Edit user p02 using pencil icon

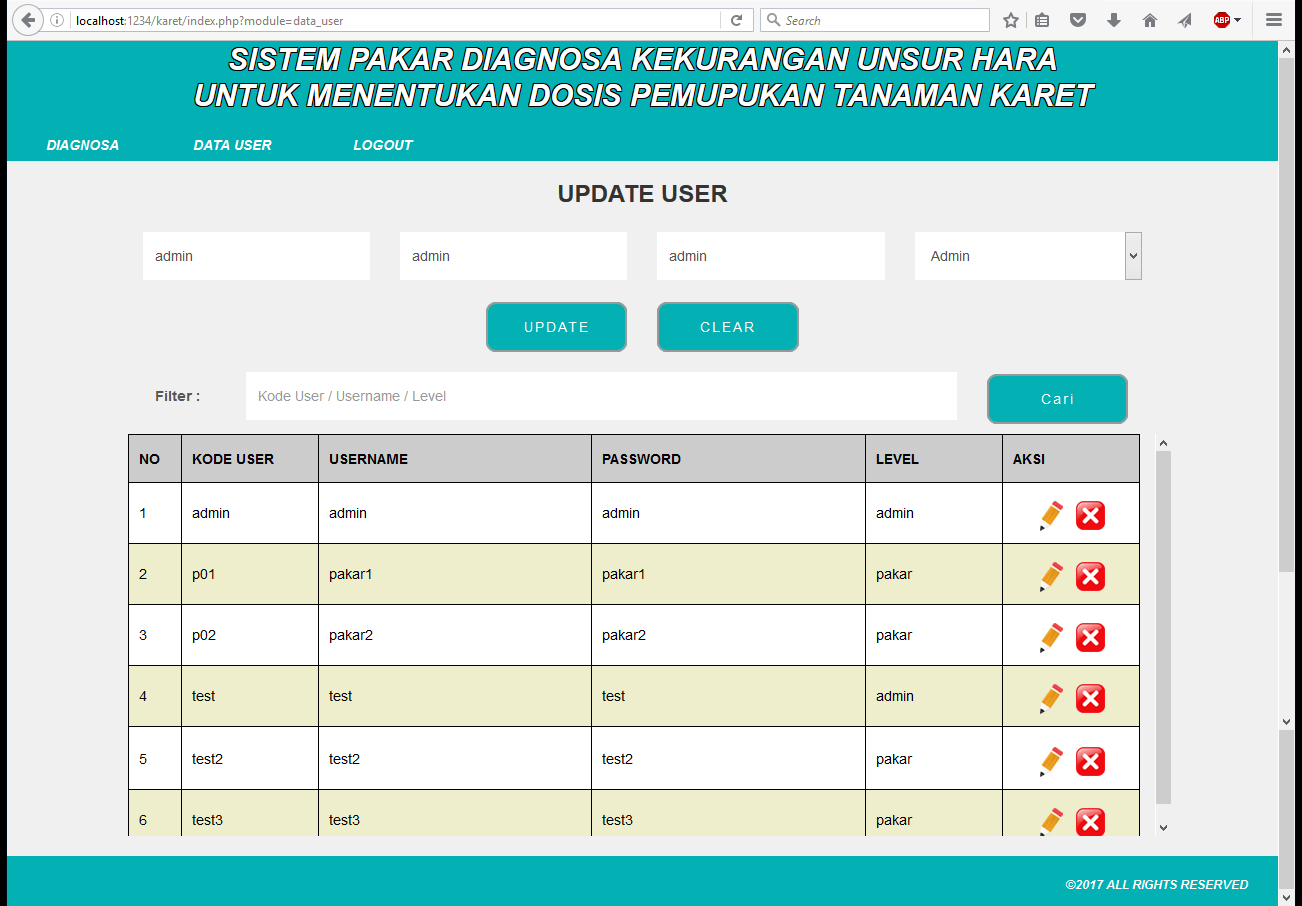[1050, 637]
